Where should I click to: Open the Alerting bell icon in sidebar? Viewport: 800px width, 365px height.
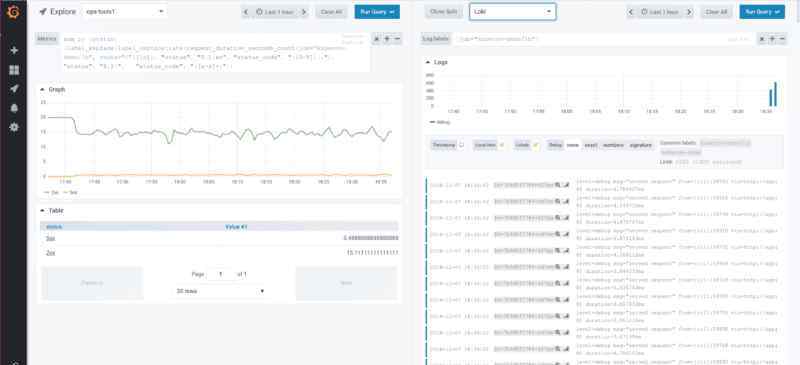(x=14, y=108)
